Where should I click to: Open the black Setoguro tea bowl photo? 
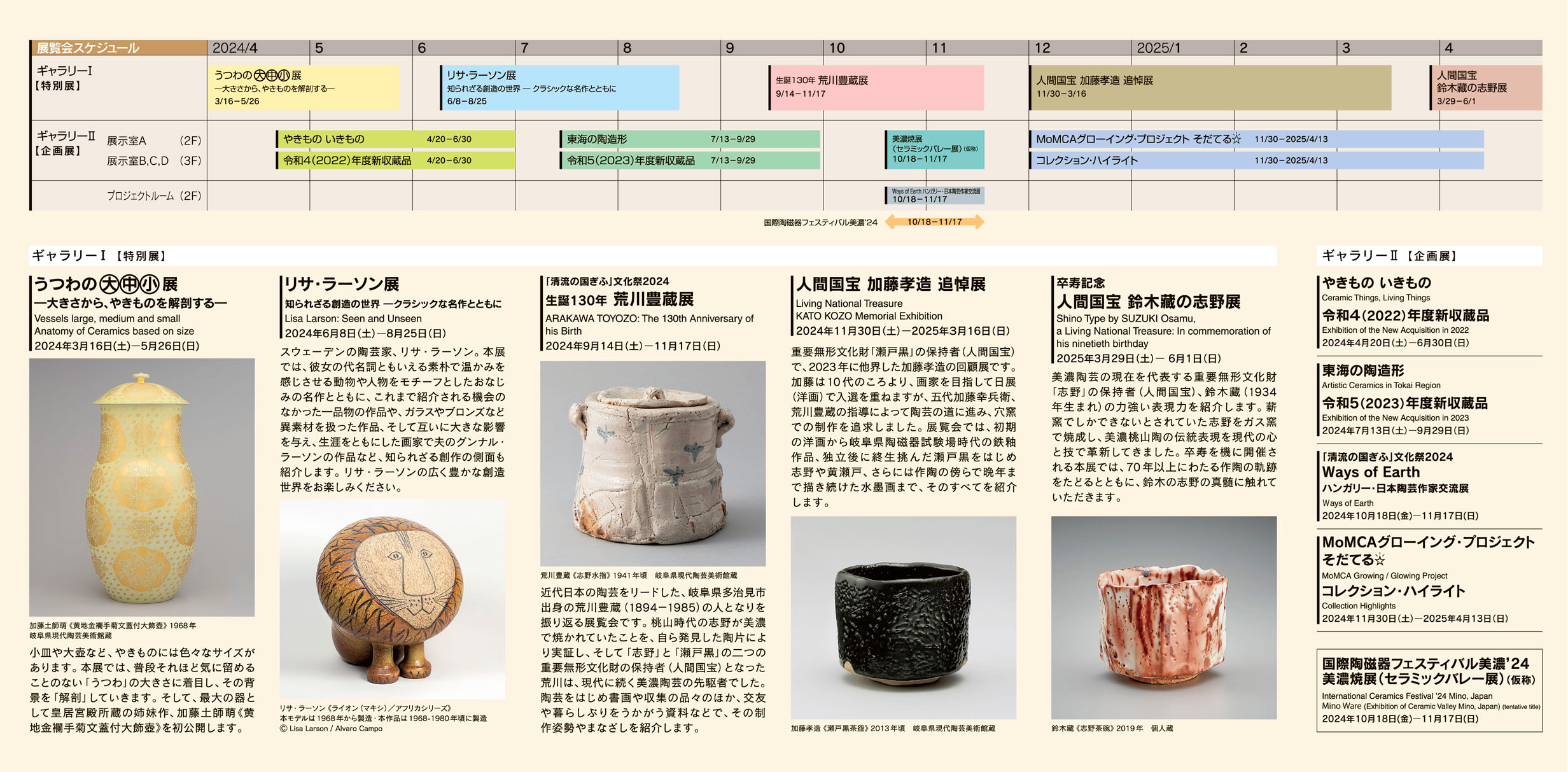pyautogui.click(x=904, y=617)
